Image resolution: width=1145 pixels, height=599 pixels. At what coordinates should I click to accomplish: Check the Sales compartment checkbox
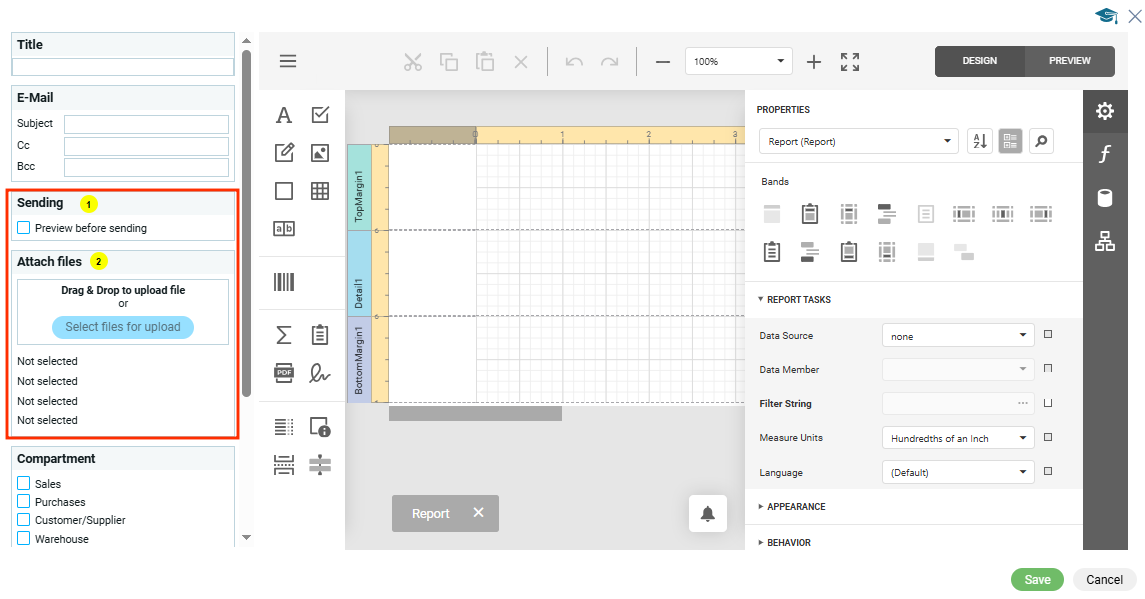click(24, 484)
